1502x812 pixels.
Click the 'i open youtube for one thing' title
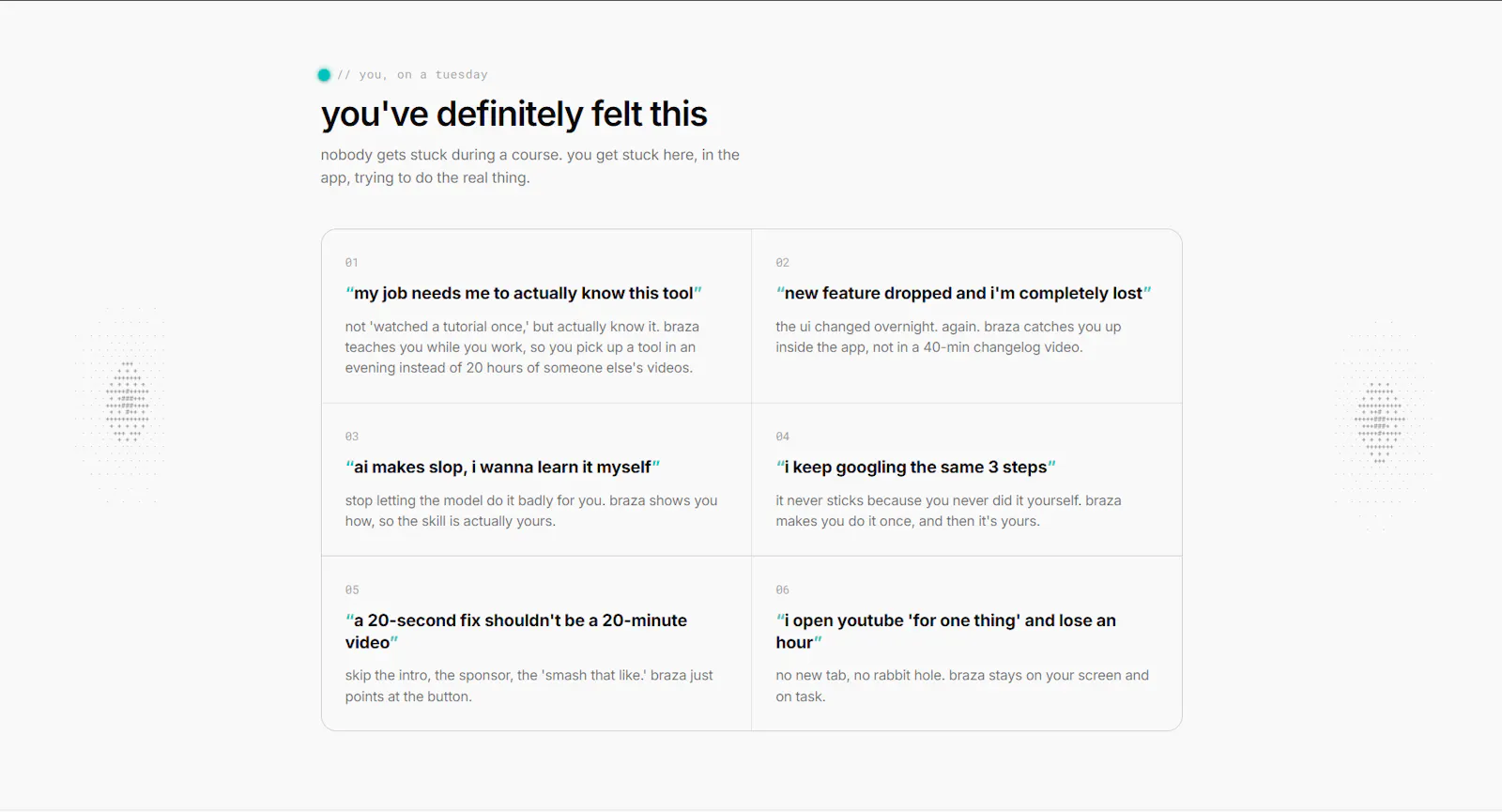[946, 632]
